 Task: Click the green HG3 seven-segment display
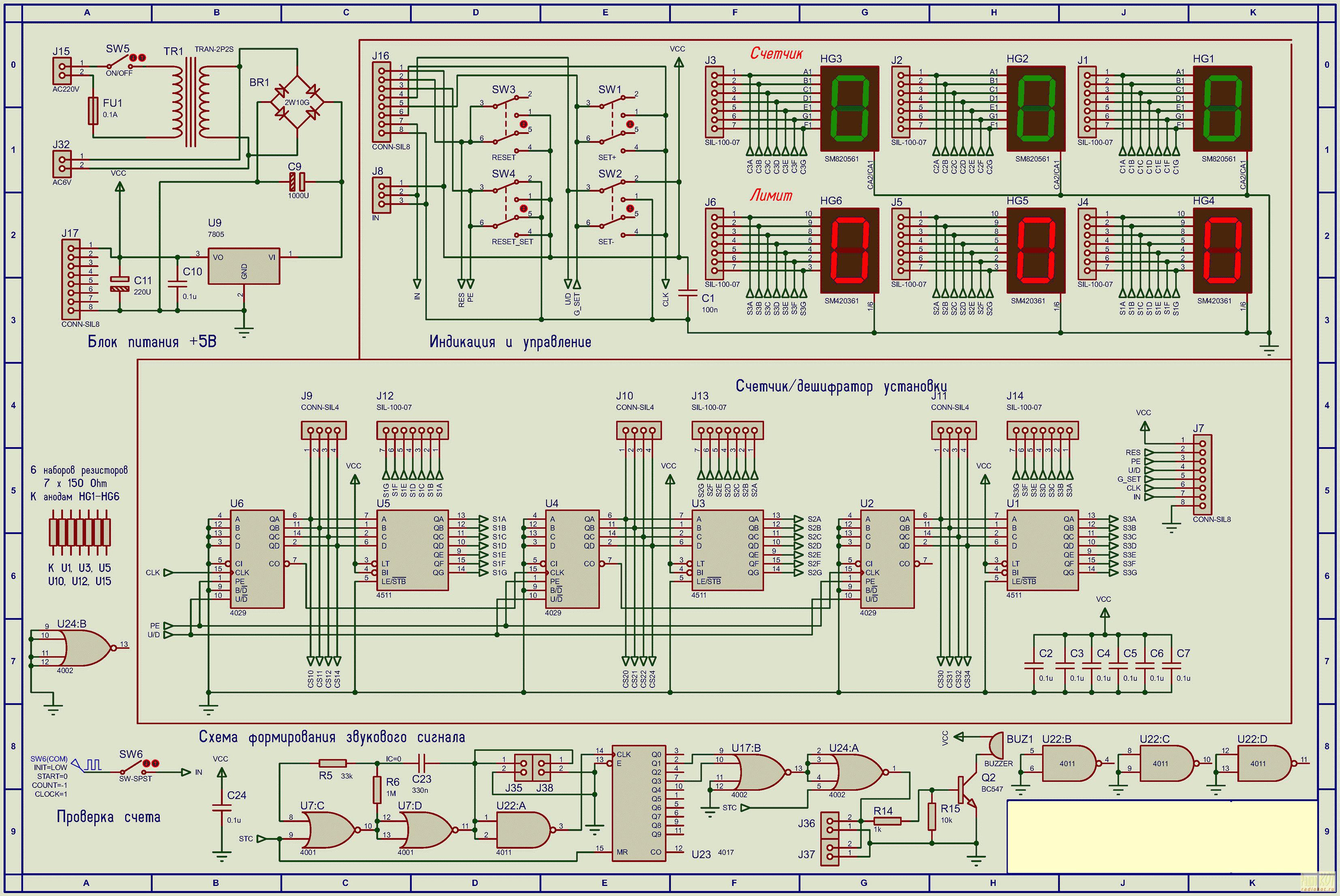[850, 109]
